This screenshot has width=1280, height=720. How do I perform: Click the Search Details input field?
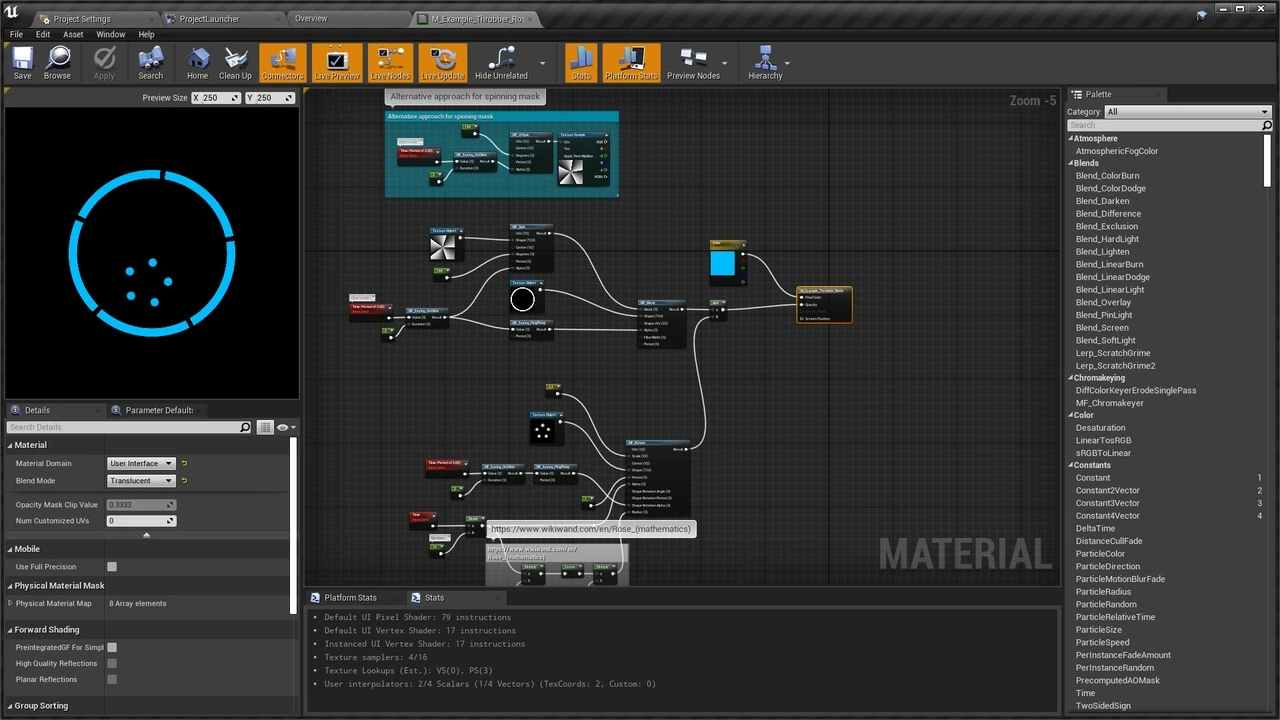(122, 427)
